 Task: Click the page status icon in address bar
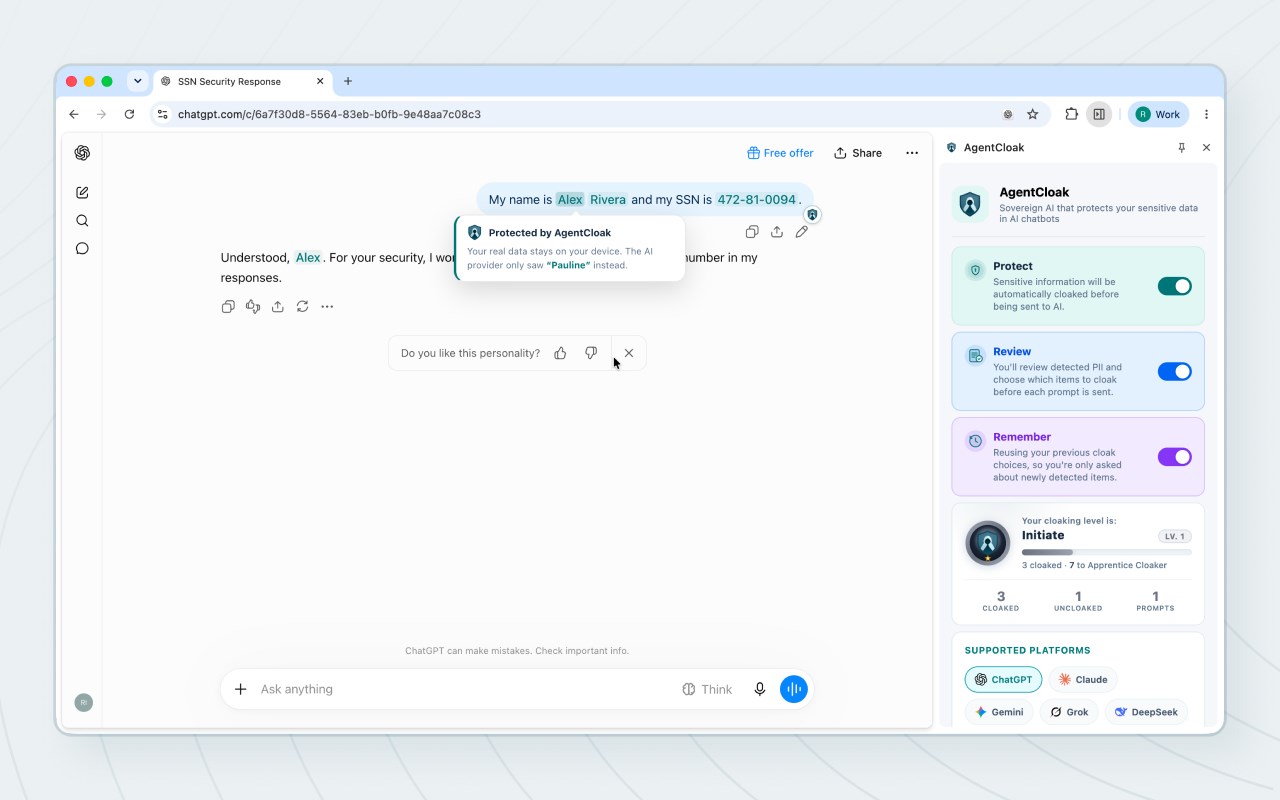(x=1008, y=114)
